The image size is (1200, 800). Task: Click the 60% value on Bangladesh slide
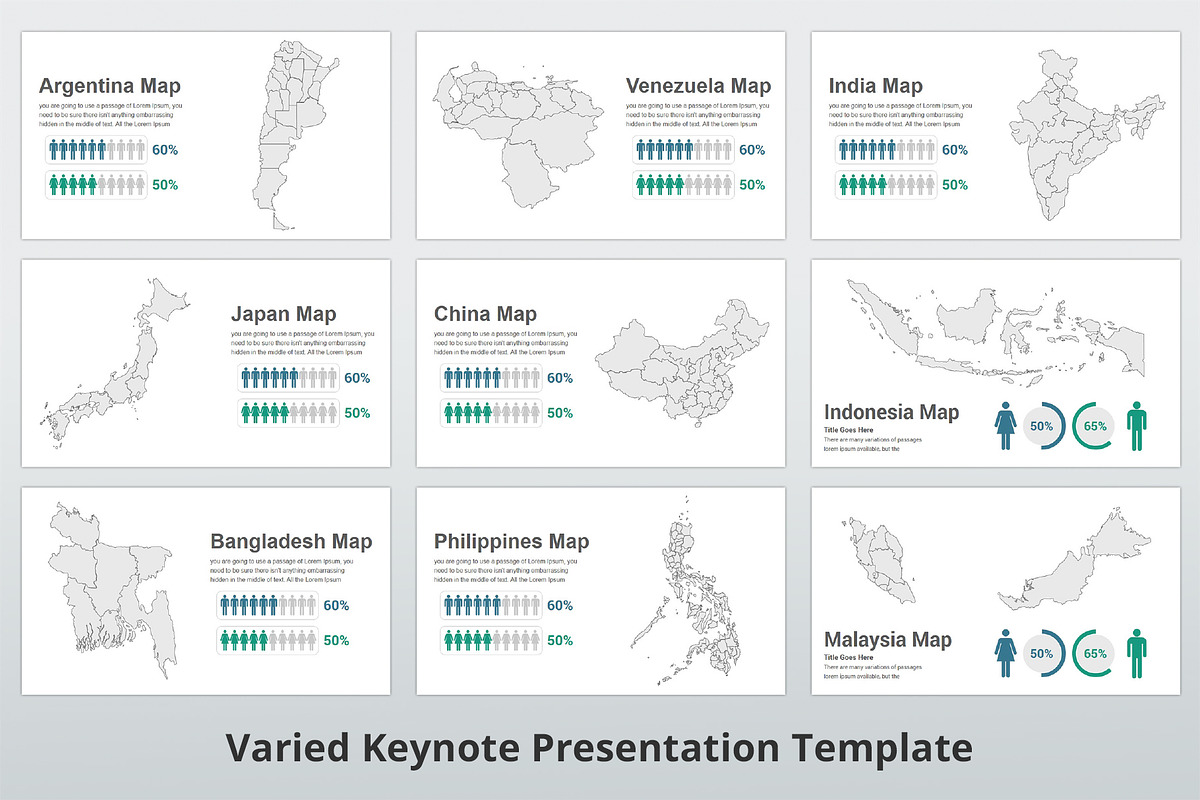[x=336, y=605]
